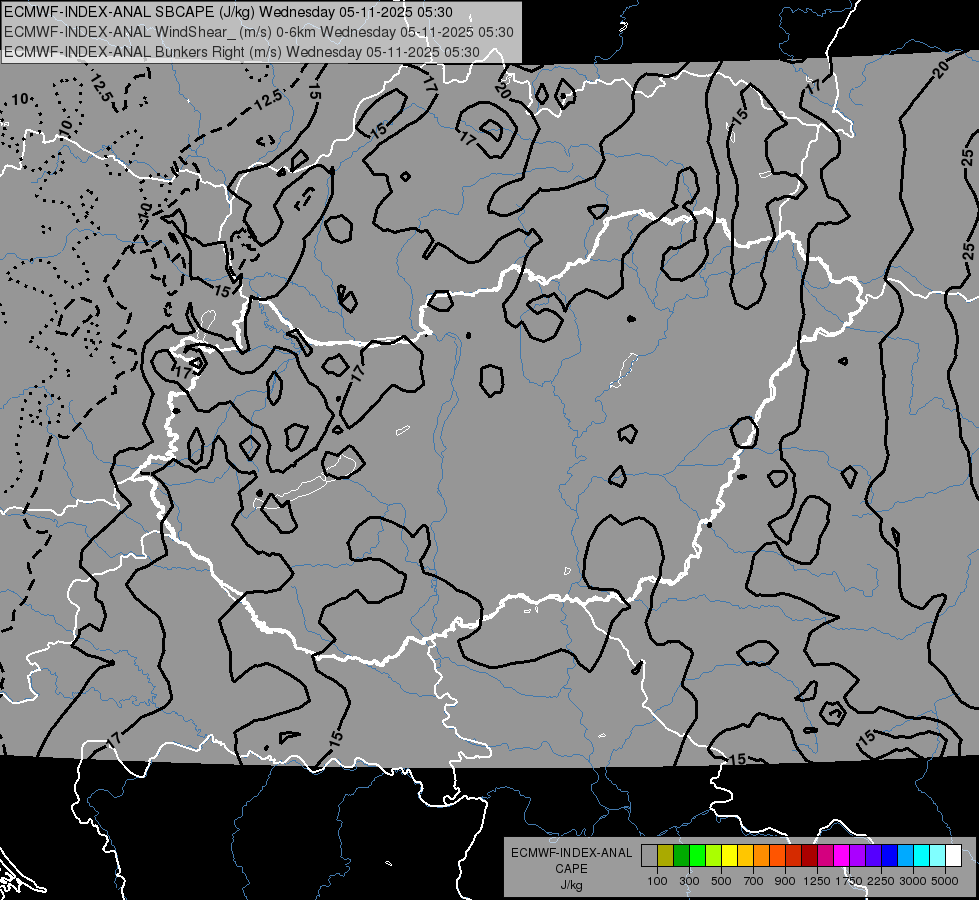Click the 1750 value under the legend
This screenshot has width=979, height=900.
click(849, 881)
